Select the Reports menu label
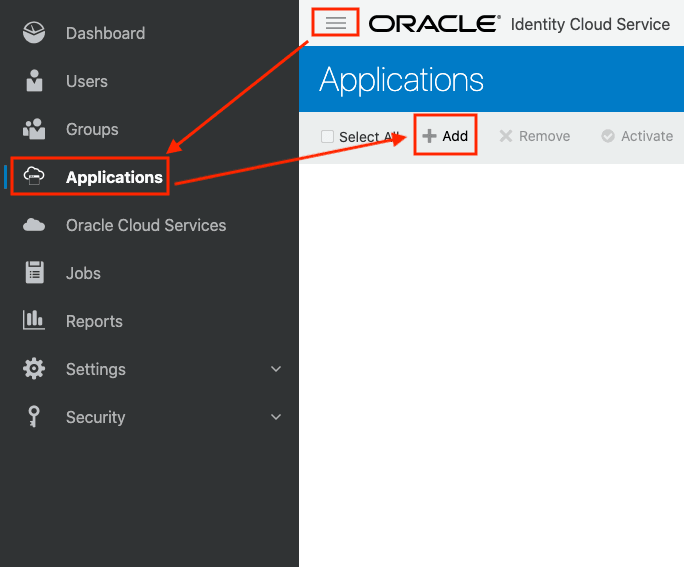Screen dimensions: 684x567 tap(94, 321)
